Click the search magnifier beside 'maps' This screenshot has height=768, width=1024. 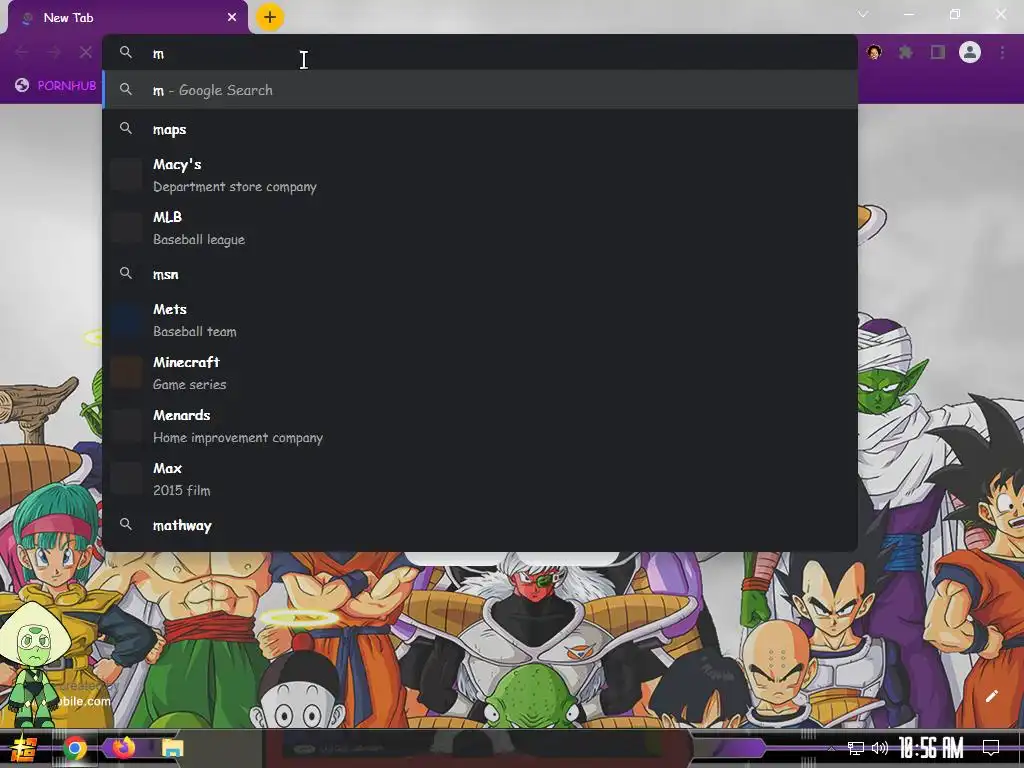tap(126, 128)
